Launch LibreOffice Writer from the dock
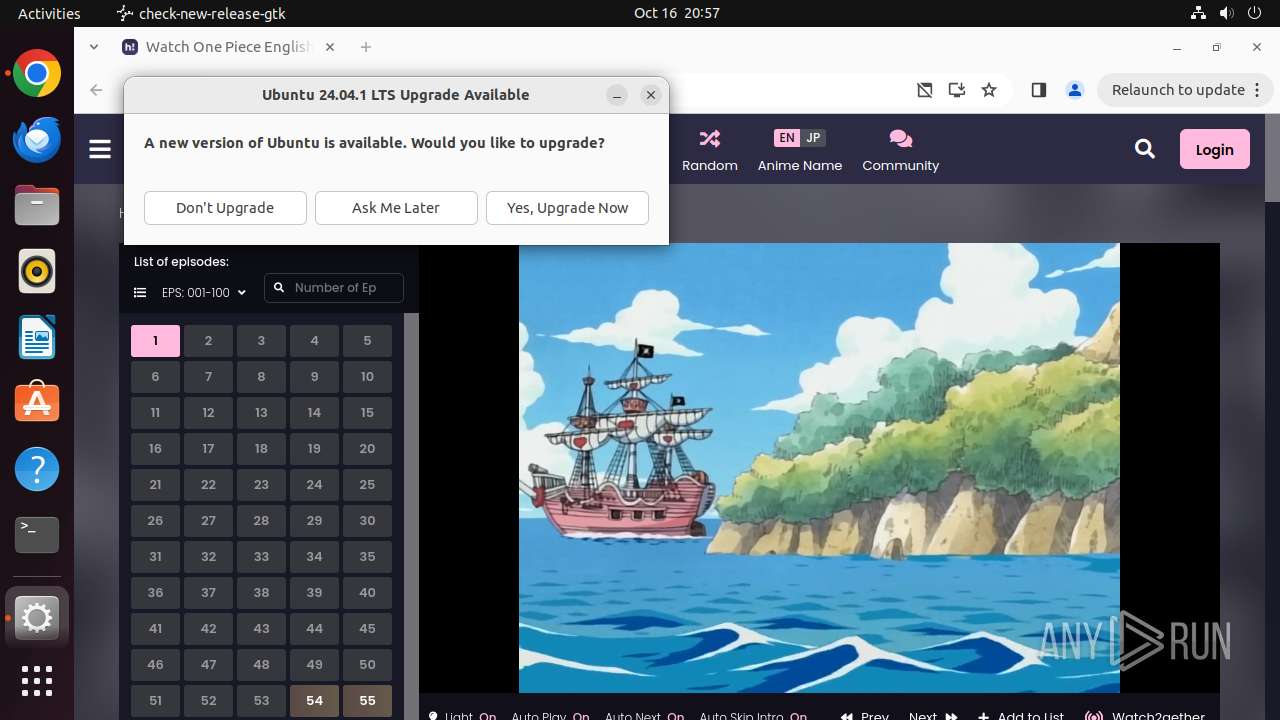The height and width of the screenshot is (720, 1280). [37, 337]
